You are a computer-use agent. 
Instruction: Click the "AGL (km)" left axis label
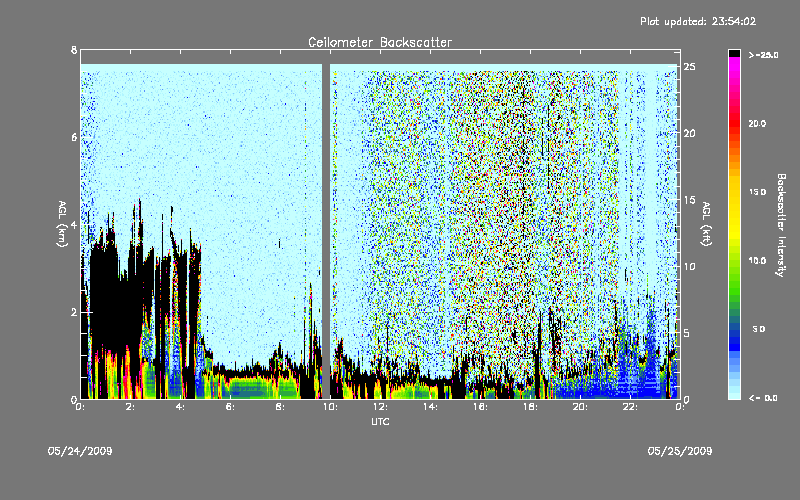click(x=62, y=224)
